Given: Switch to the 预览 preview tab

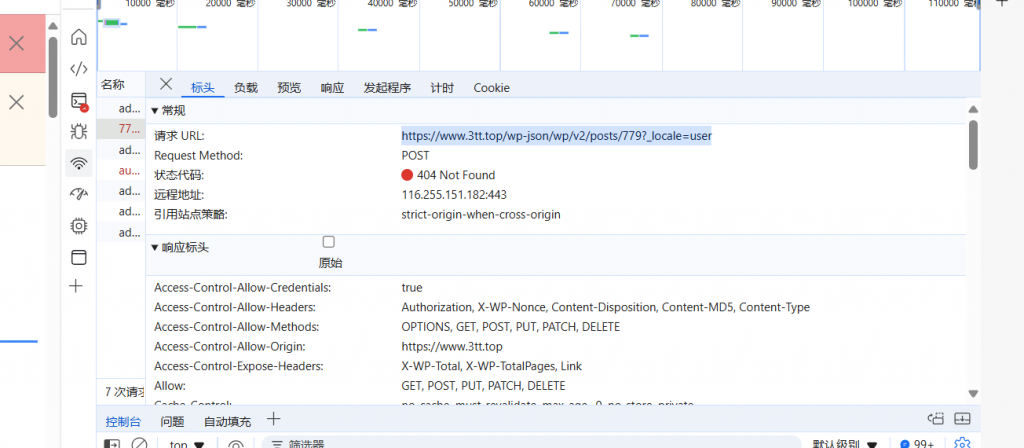Looking at the screenshot, I should click(x=289, y=88).
